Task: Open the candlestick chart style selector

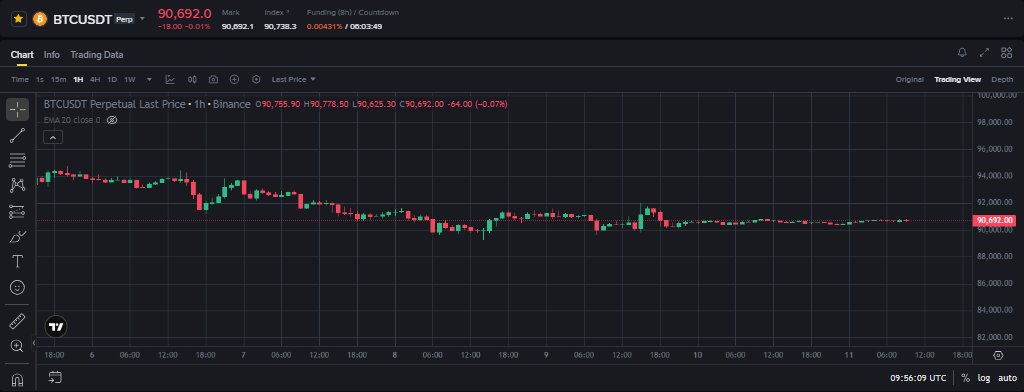Action: [192, 80]
